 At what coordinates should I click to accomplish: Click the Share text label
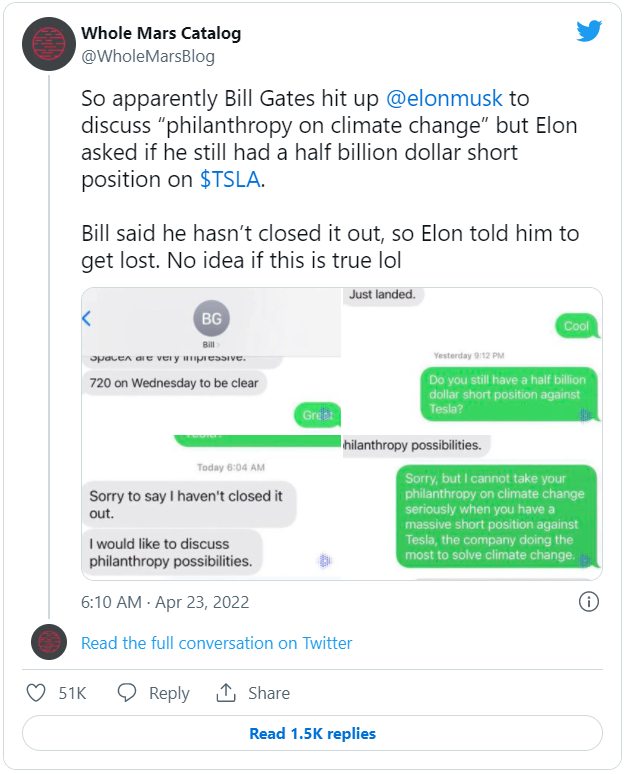pyautogui.click(x=268, y=693)
